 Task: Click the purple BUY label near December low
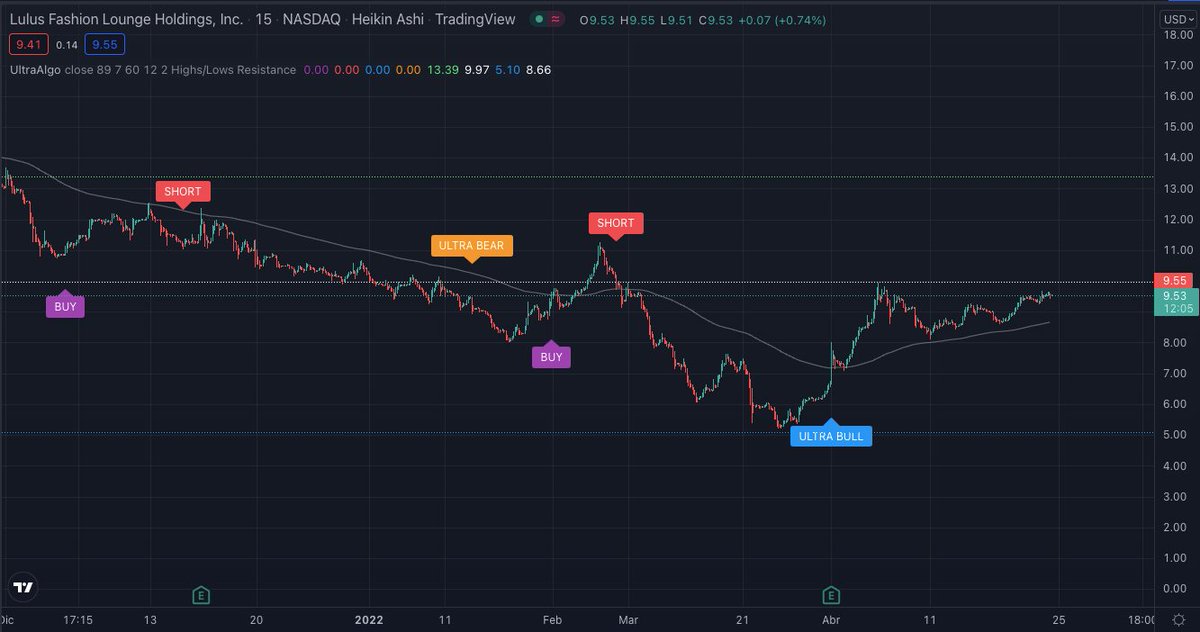[x=65, y=306]
